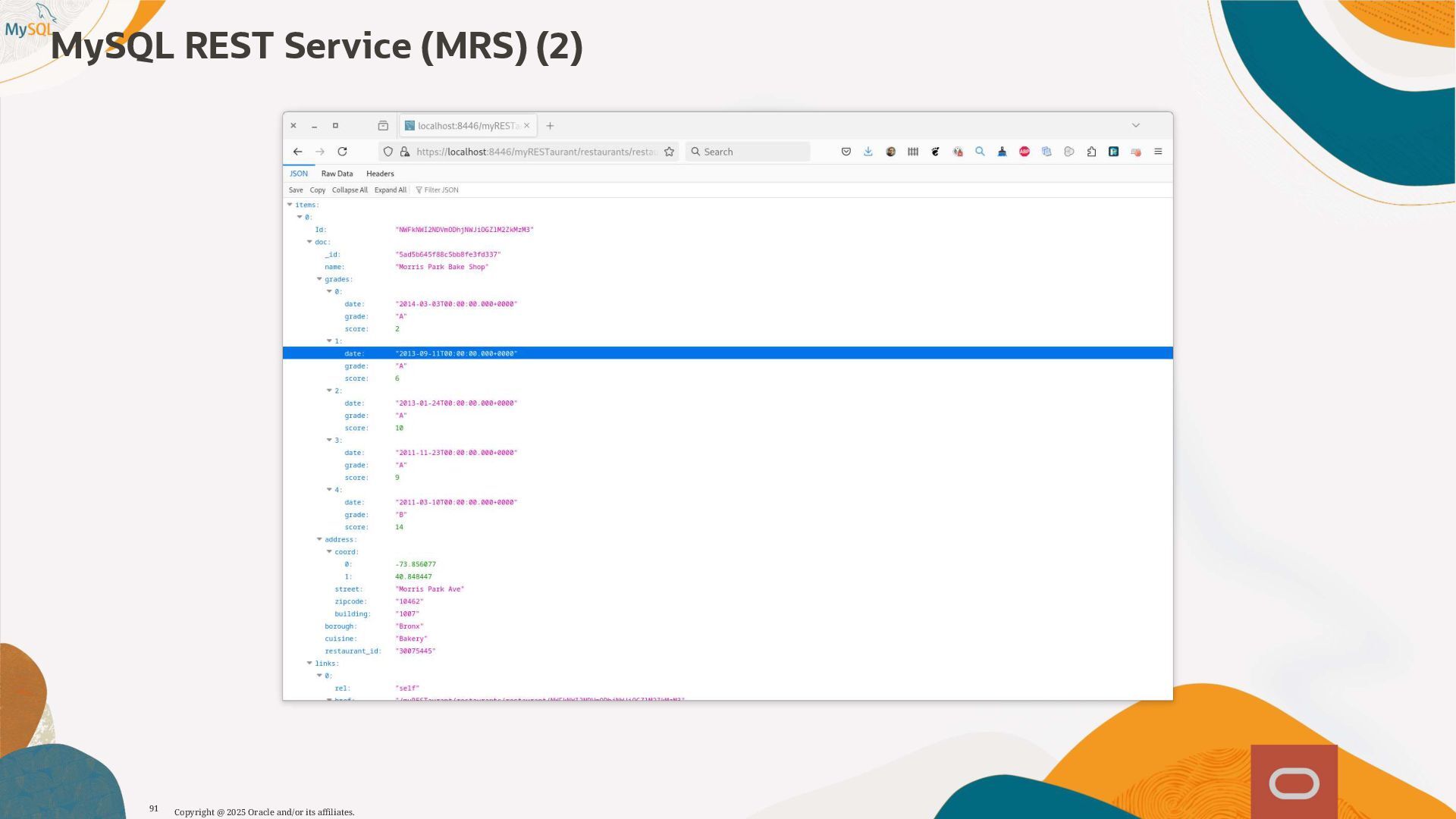This screenshot has width=1456, height=819.
Task: Go back with the left arrow
Action: [298, 152]
